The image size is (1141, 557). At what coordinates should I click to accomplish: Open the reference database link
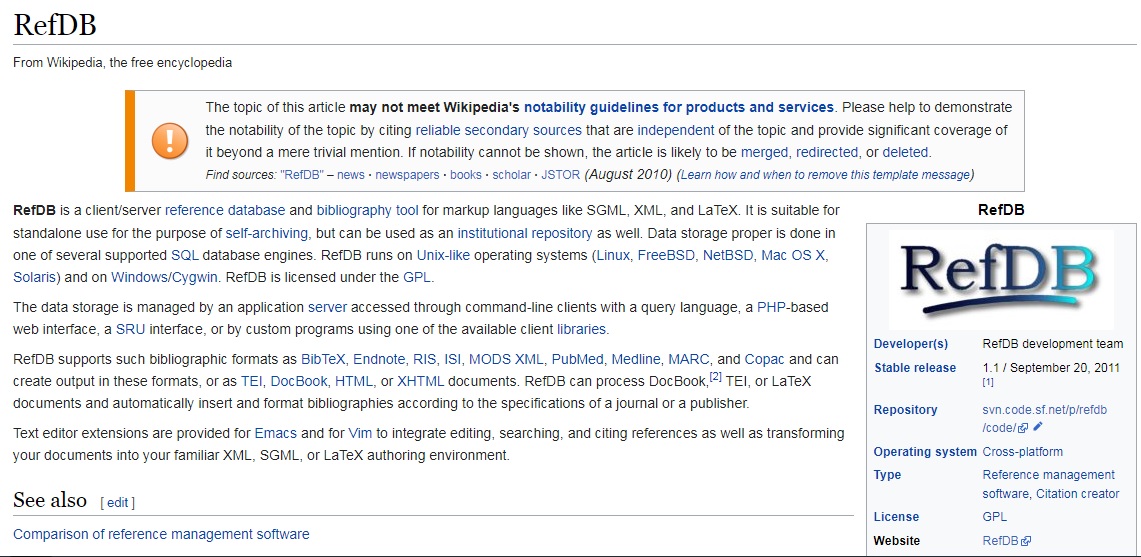(225, 211)
